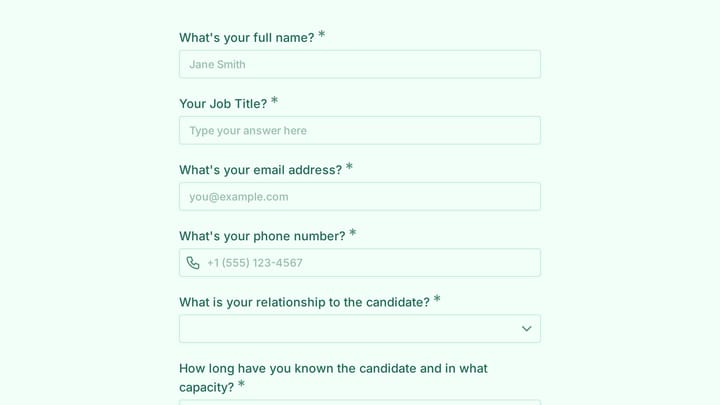Viewport: 720px width, 405px height.
Task: Click required asterisk next to Job Title
Action: (x=274, y=100)
